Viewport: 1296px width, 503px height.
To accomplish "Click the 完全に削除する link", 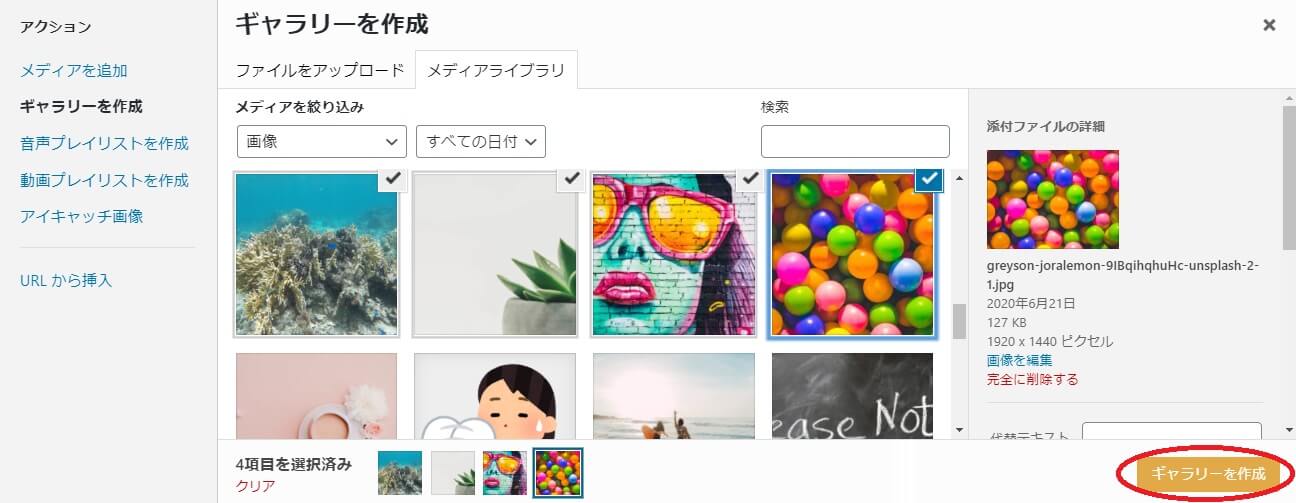I will click(x=1032, y=379).
